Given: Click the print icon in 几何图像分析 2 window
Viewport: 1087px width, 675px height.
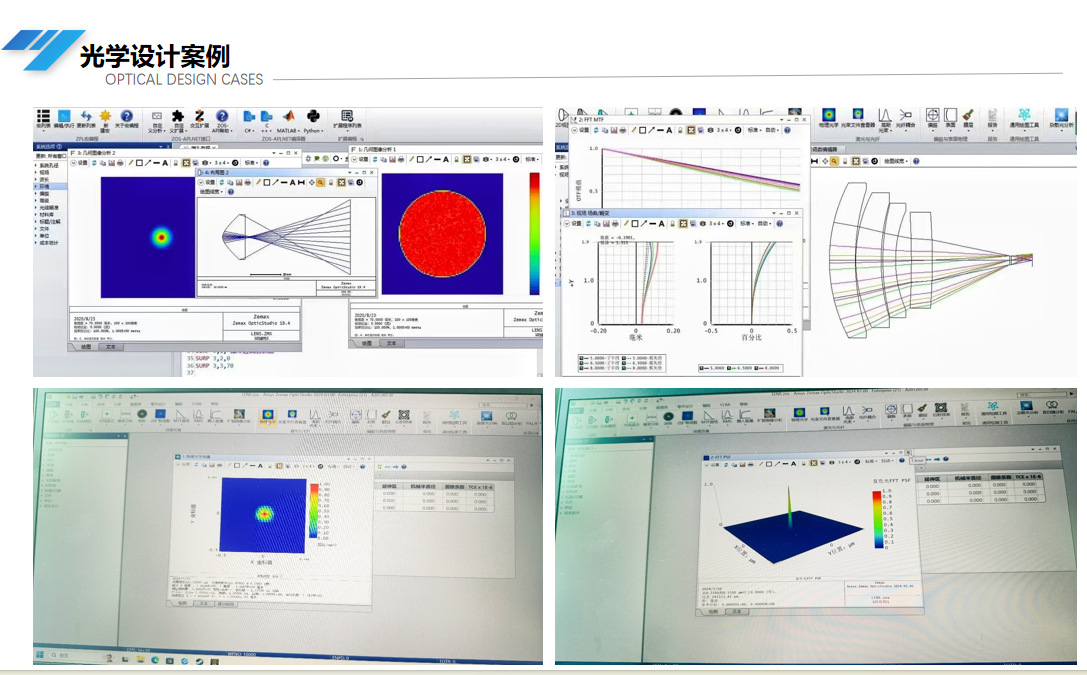Looking at the screenshot, I should (x=120, y=163).
